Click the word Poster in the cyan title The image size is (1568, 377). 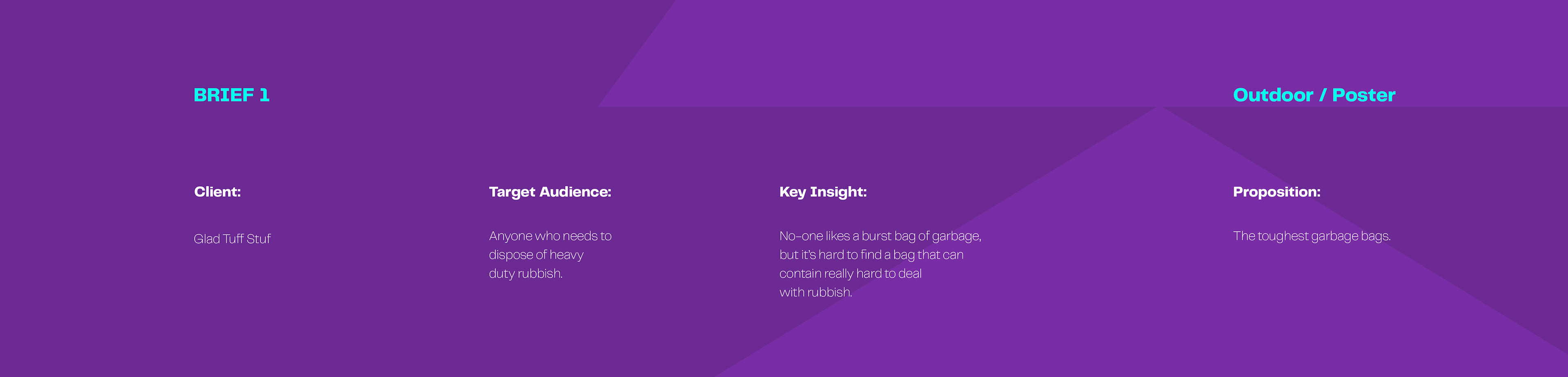1363,95
